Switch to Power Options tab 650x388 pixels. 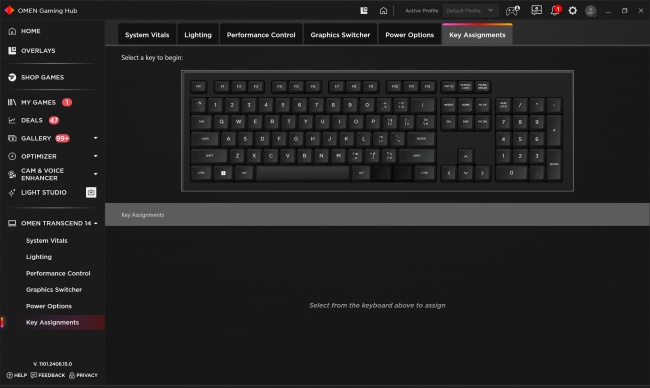pos(410,35)
